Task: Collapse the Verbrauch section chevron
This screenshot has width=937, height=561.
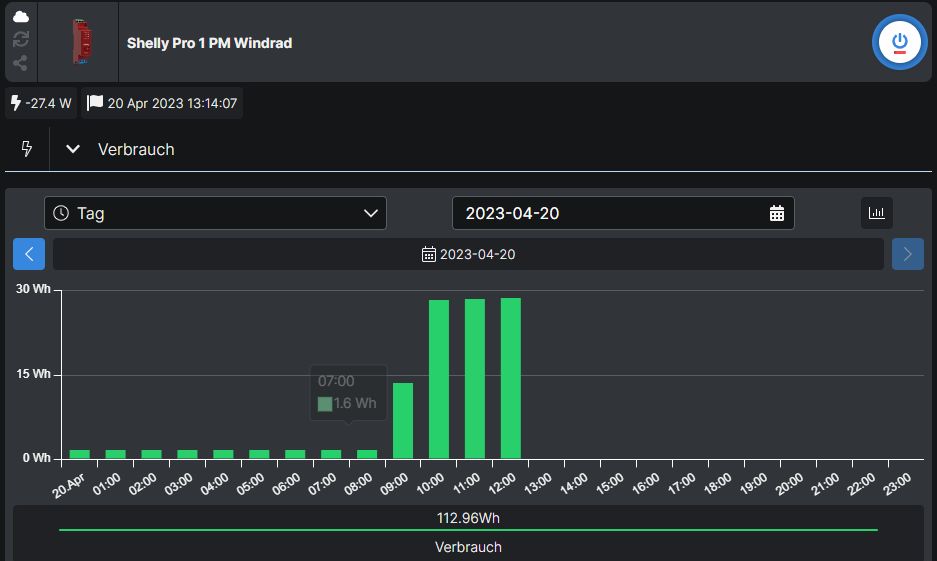Action: coord(72,149)
